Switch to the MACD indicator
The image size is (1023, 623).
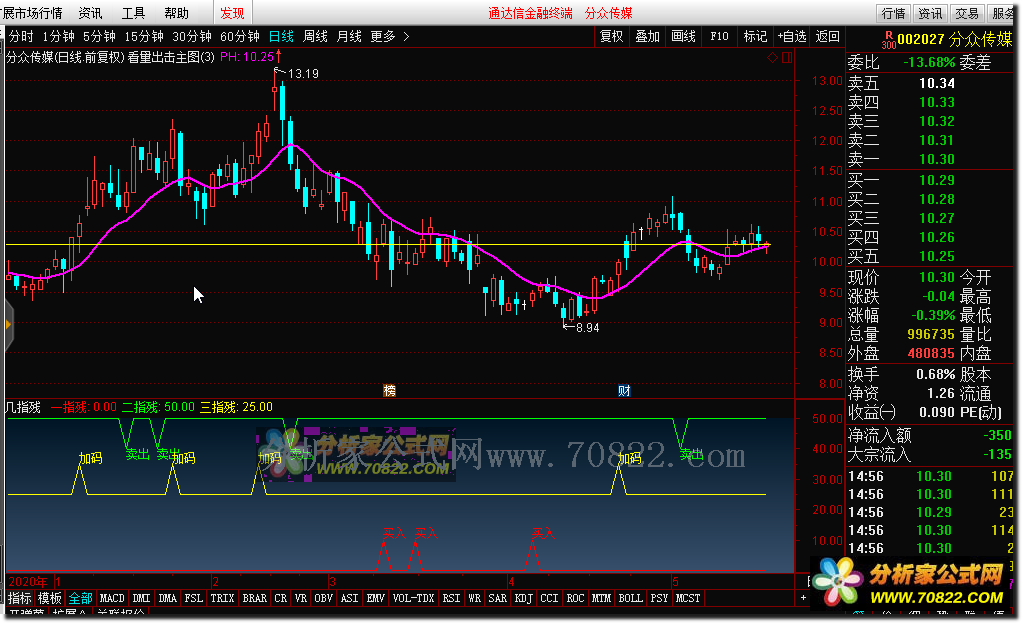click(x=112, y=598)
